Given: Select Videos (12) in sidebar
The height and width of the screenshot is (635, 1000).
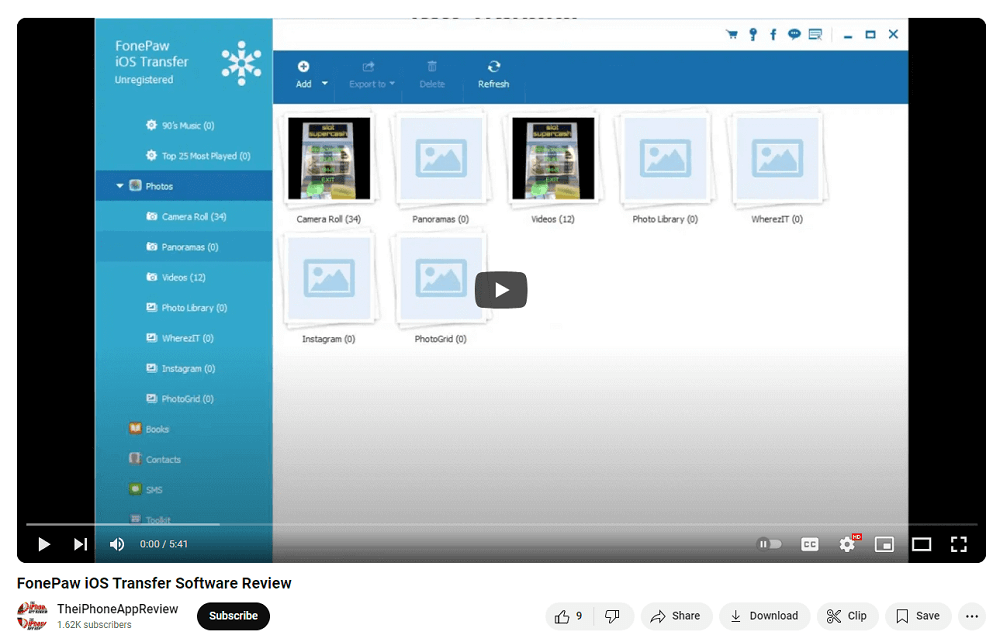Looking at the screenshot, I should click(x=184, y=277).
